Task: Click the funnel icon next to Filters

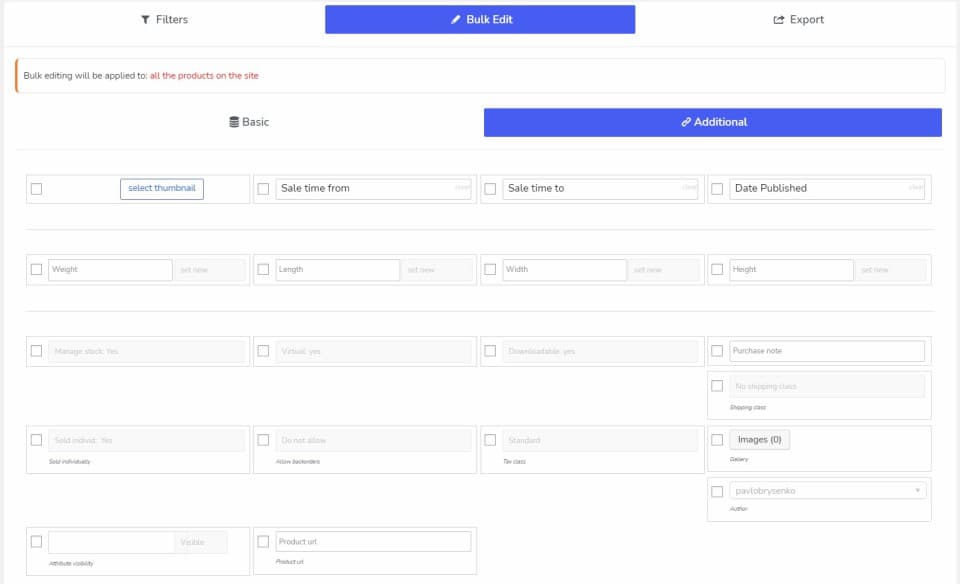Action: [145, 20]
